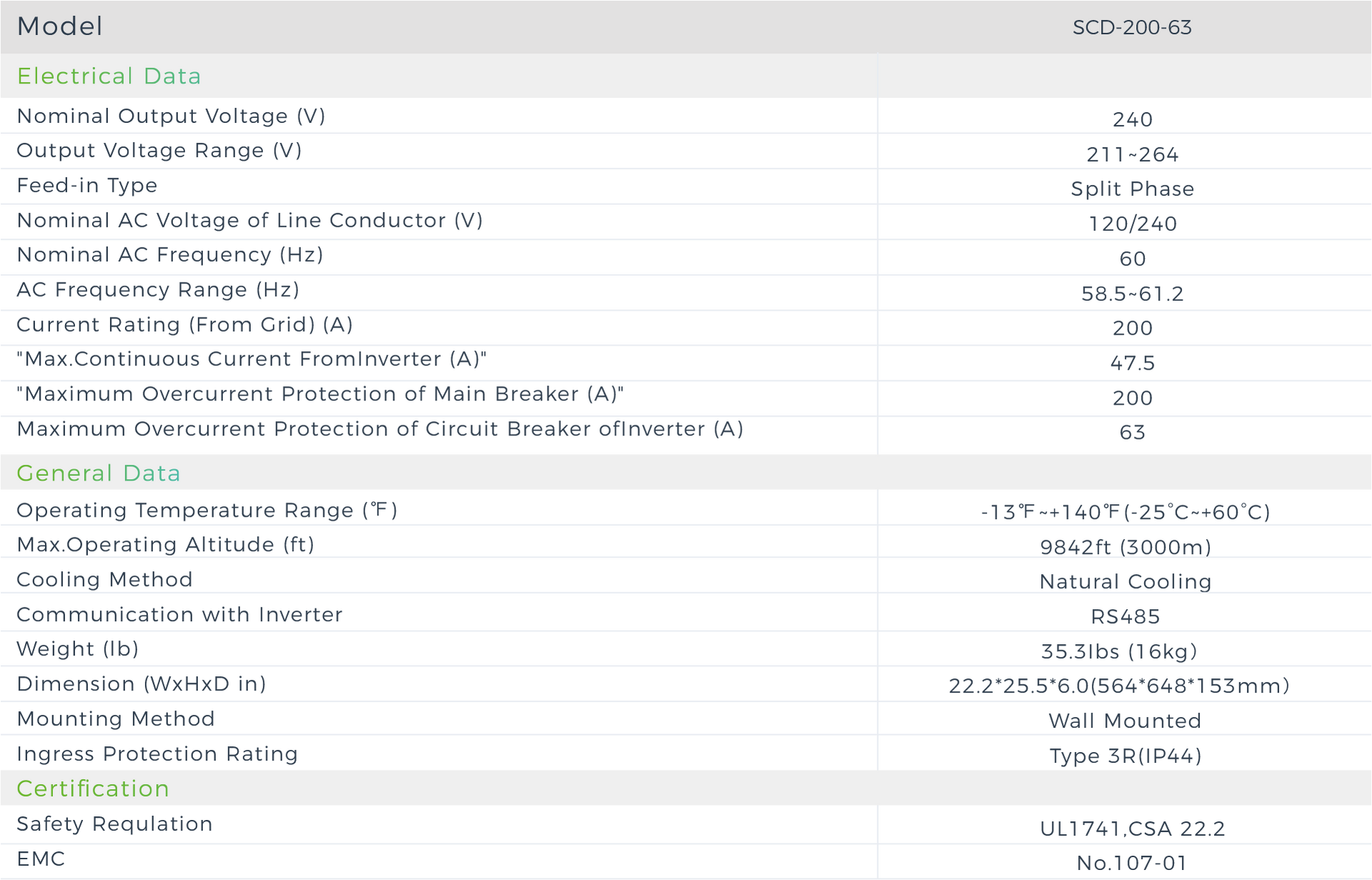Click the Model header label

[x=60, y=26]
